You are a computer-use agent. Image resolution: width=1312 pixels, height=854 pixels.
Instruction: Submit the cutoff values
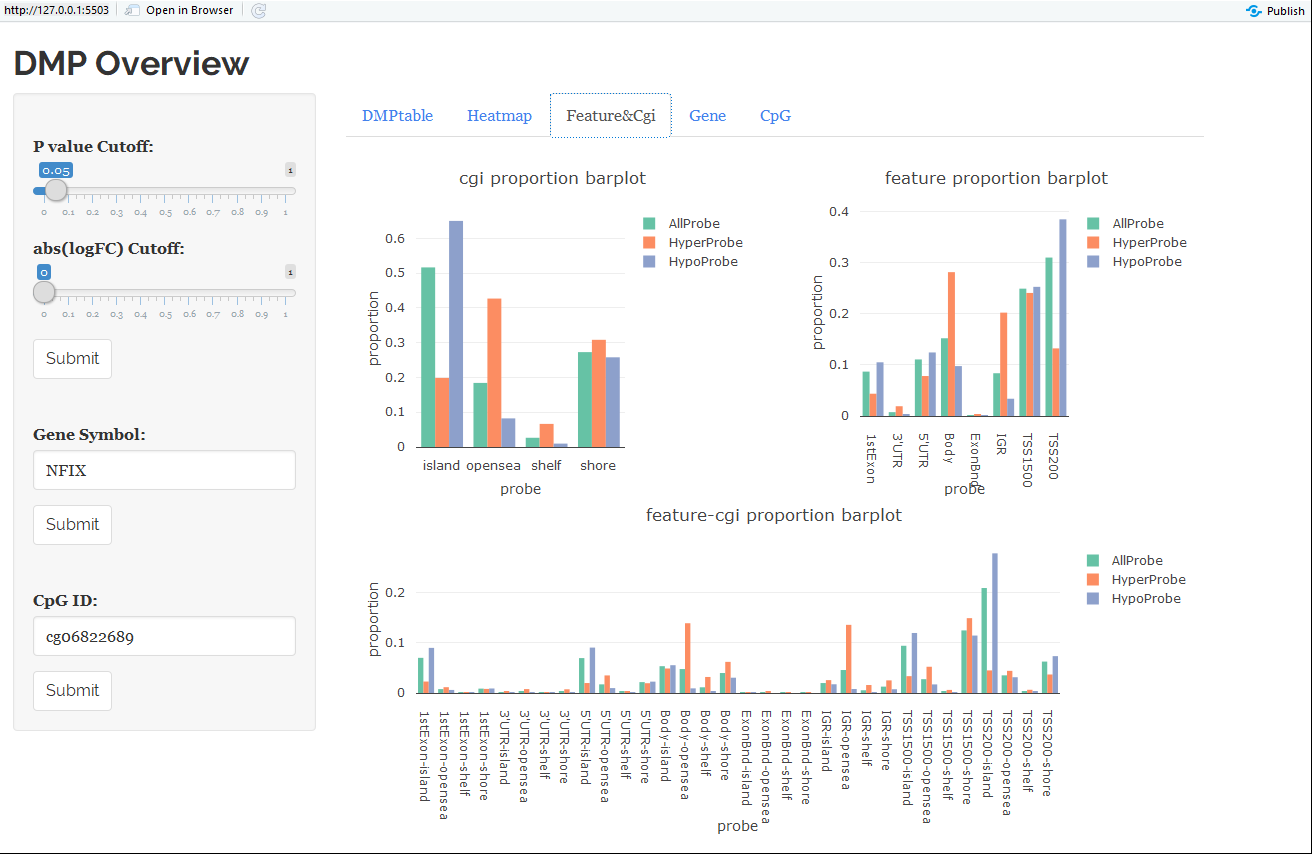pos(72,358)
